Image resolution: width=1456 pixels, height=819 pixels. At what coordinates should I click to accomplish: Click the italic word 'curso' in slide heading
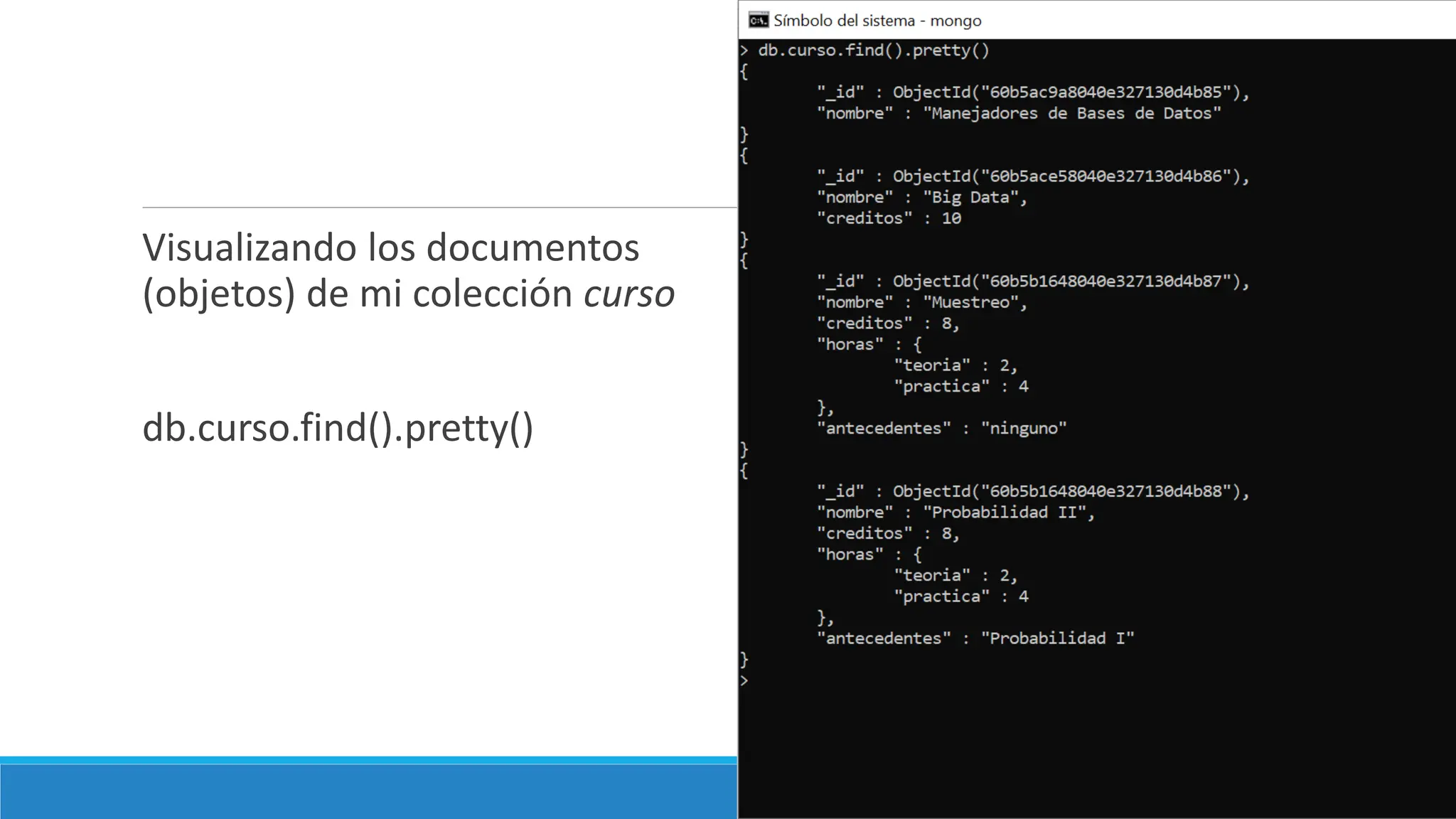click(629, 294)
